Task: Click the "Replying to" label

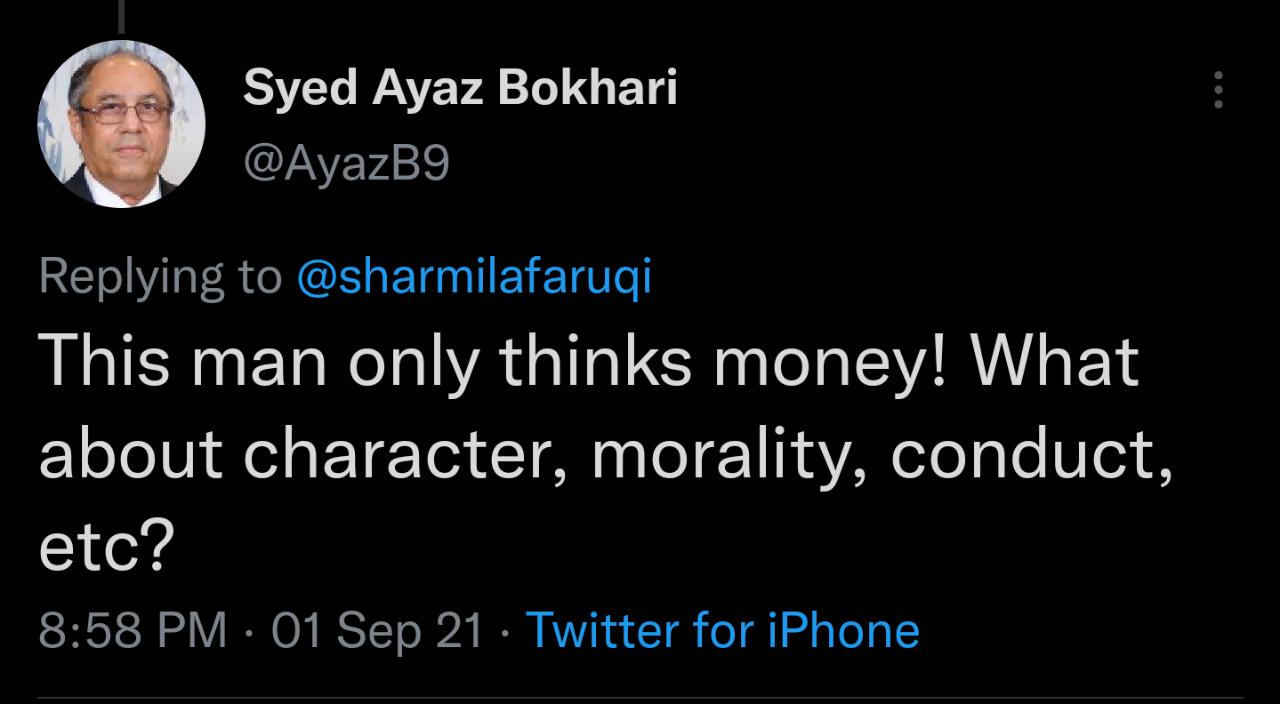Action: click(160, 277)
